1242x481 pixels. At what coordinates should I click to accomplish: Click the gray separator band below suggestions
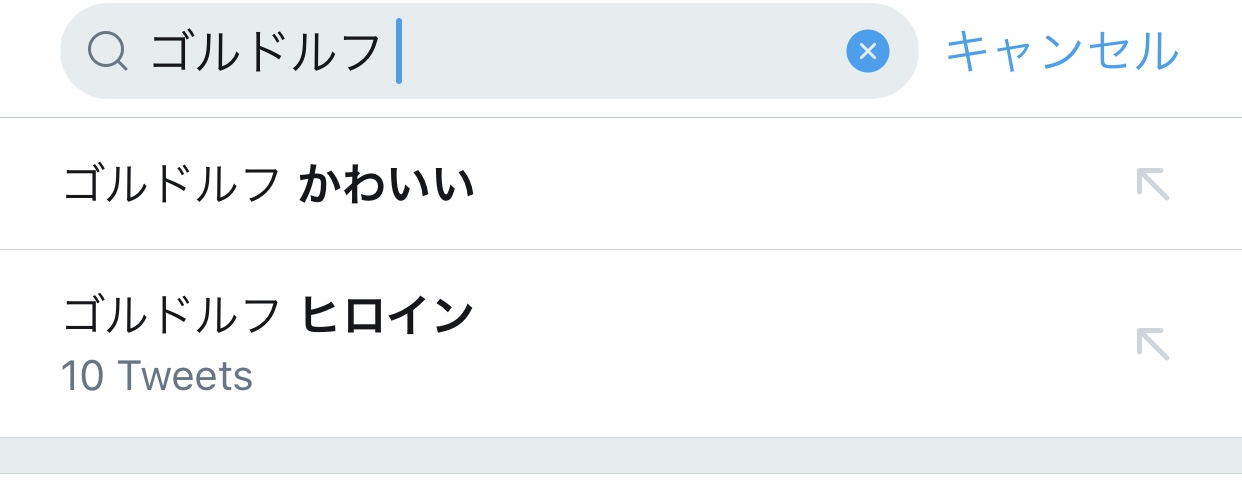click(620, 455)
